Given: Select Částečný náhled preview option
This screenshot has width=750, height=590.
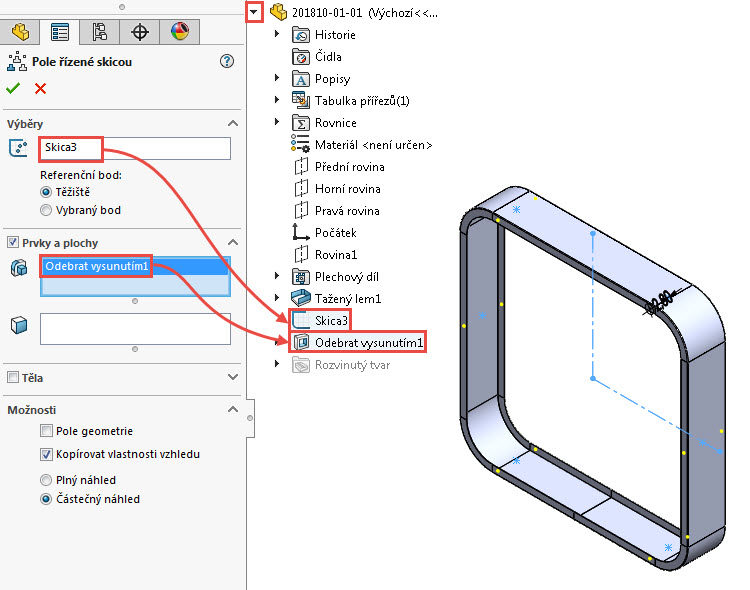Looking at the screenshot, I should pyautogui.click(x=46, y=499).
